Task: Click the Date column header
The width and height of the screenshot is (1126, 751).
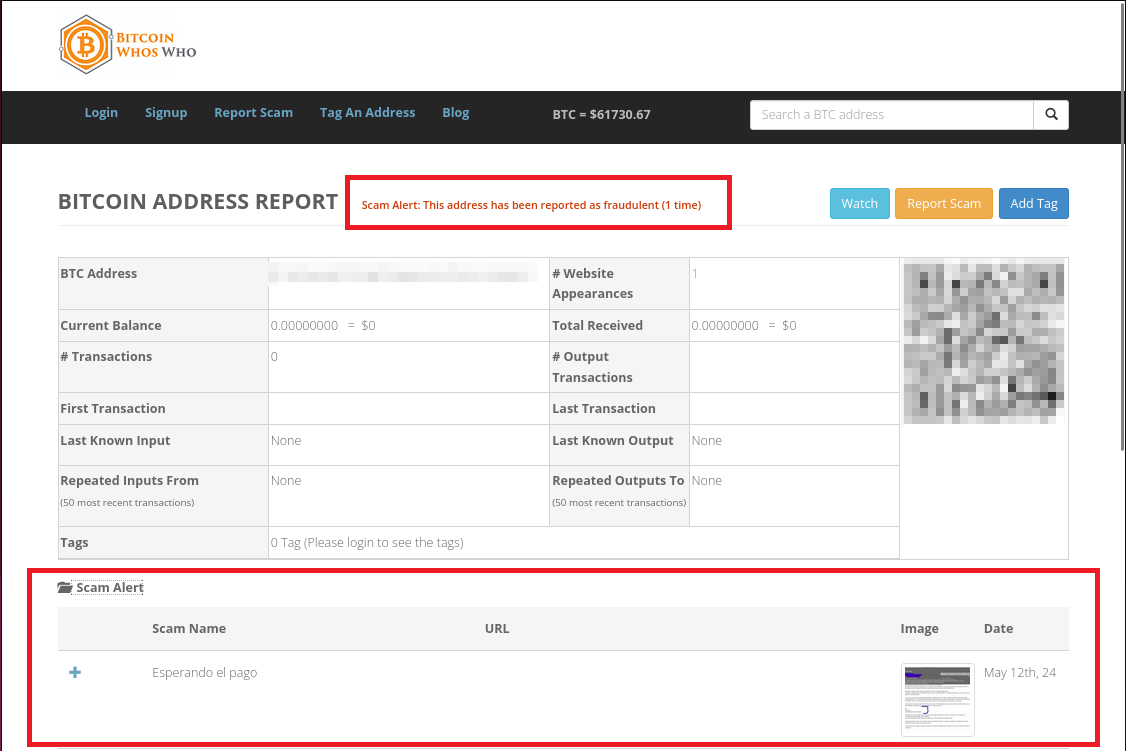Action: (998, 629)
